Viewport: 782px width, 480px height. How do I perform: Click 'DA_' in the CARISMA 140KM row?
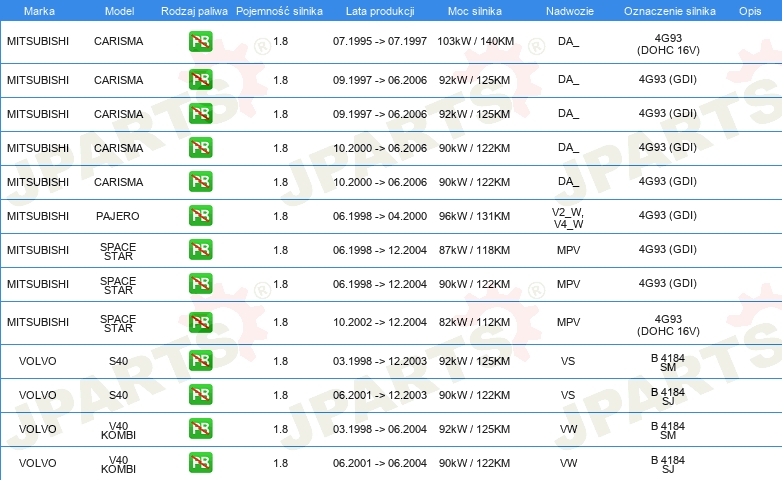(569, 41)
